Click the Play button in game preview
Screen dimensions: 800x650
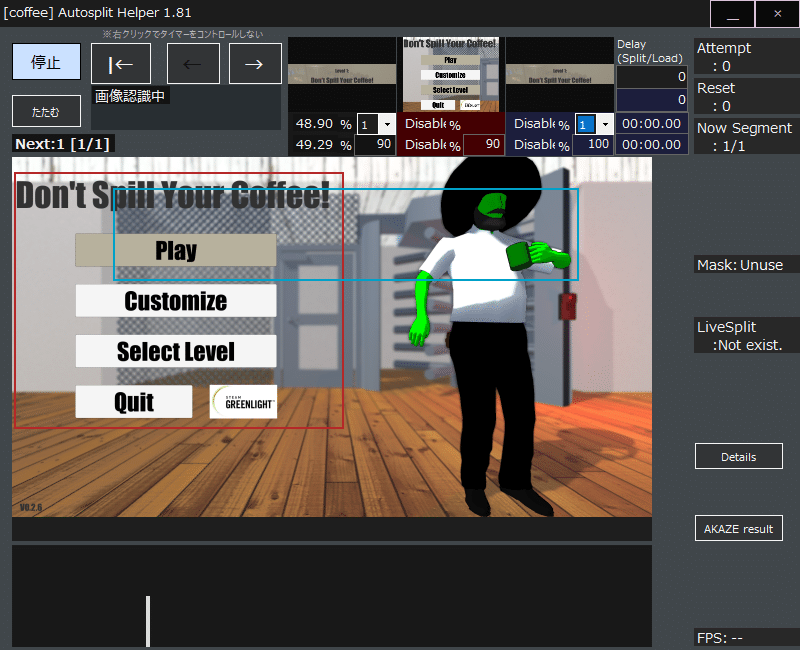pos(176,250)
